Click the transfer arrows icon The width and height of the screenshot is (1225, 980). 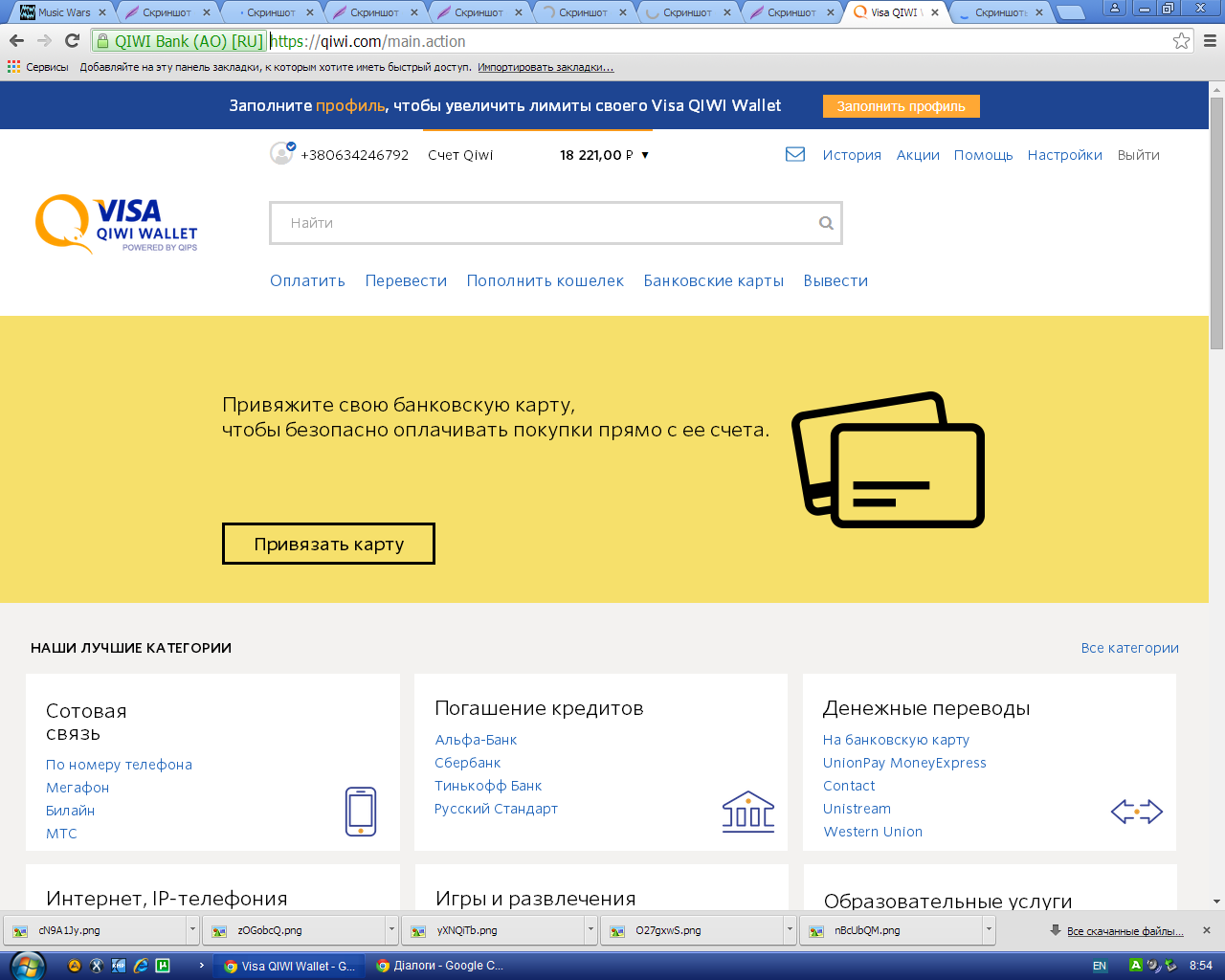coord(1137,812)
